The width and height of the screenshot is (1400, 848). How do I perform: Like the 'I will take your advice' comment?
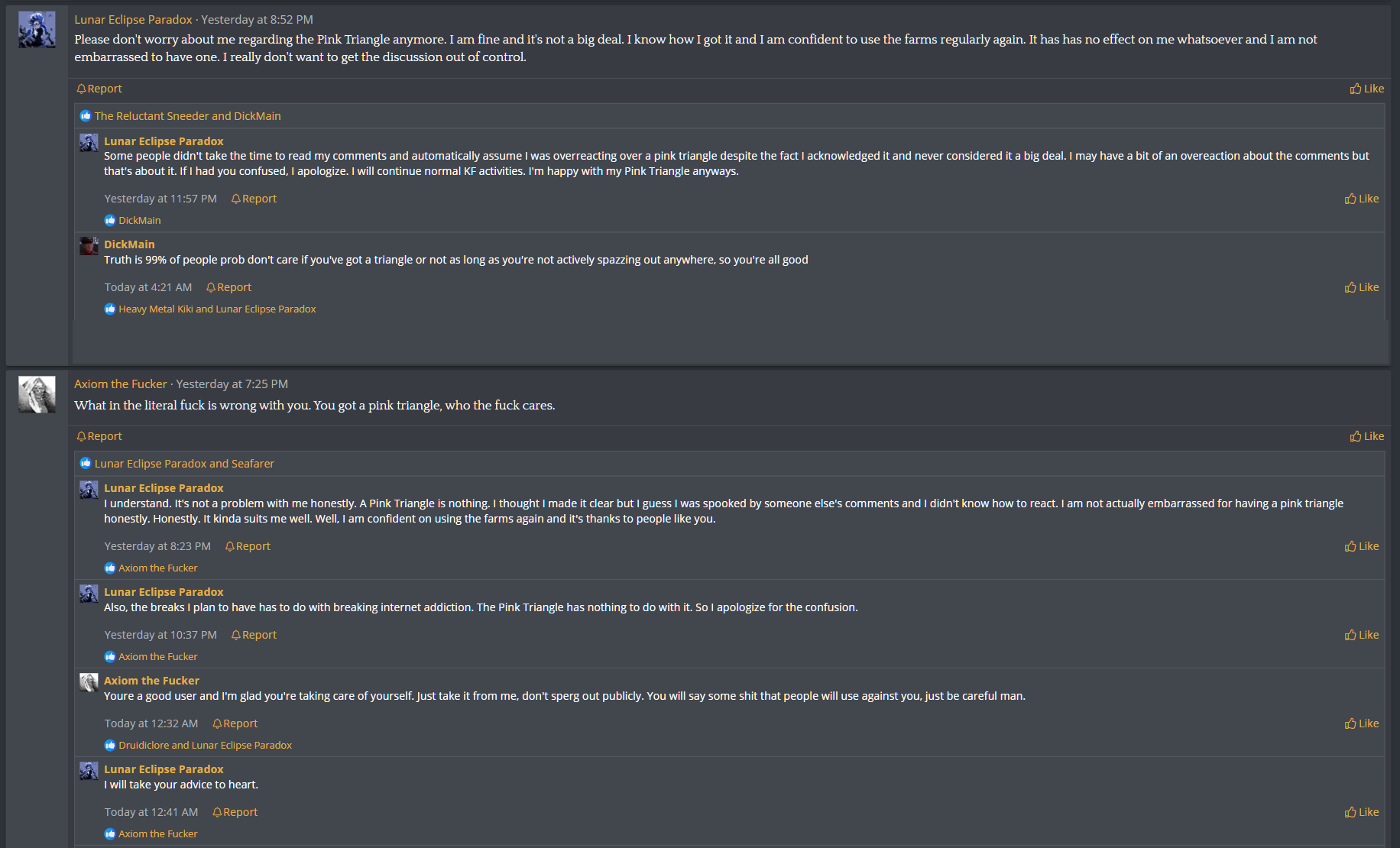click(1362, 812)
